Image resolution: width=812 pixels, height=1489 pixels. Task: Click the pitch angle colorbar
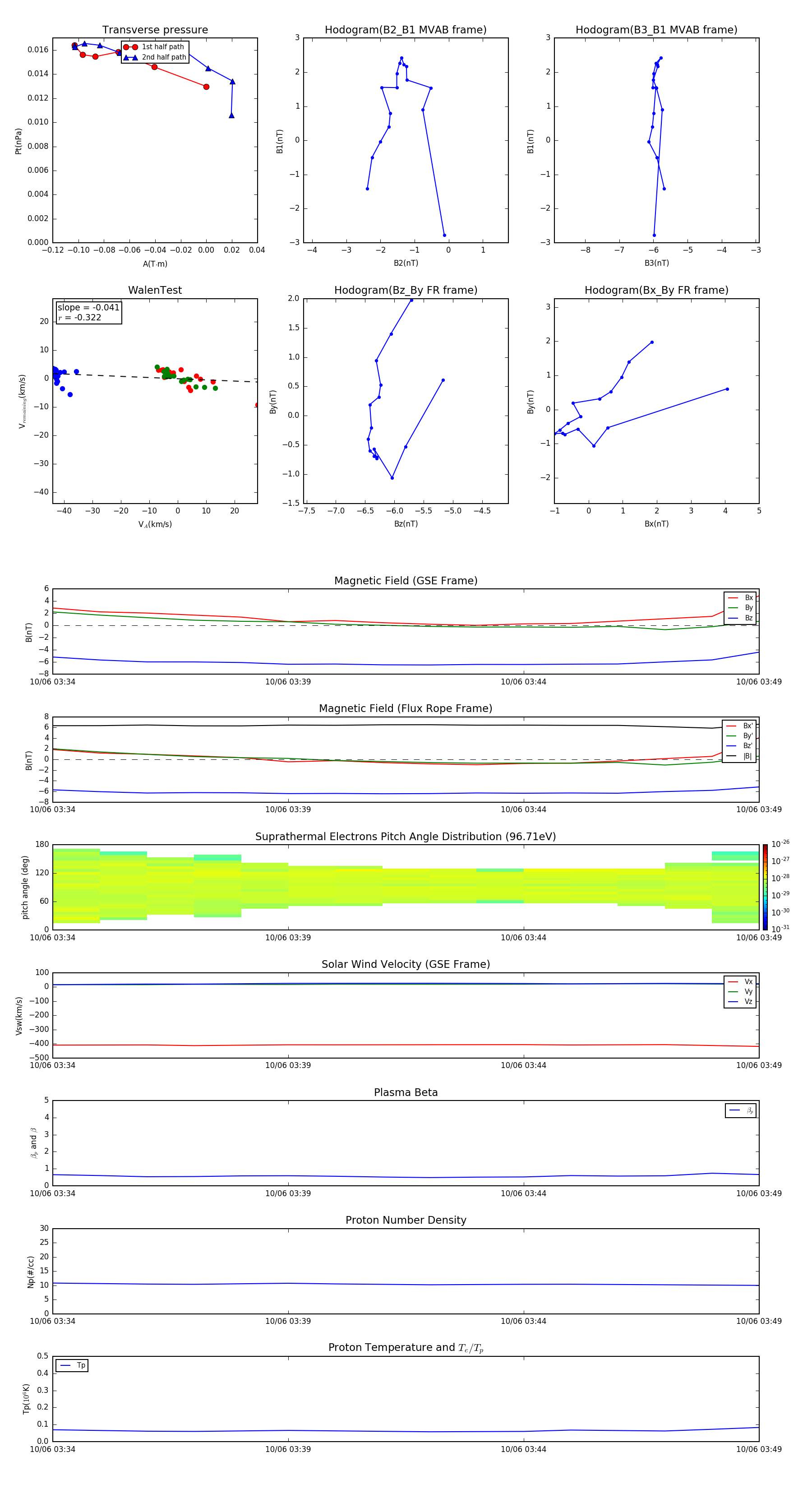point(765,887)
